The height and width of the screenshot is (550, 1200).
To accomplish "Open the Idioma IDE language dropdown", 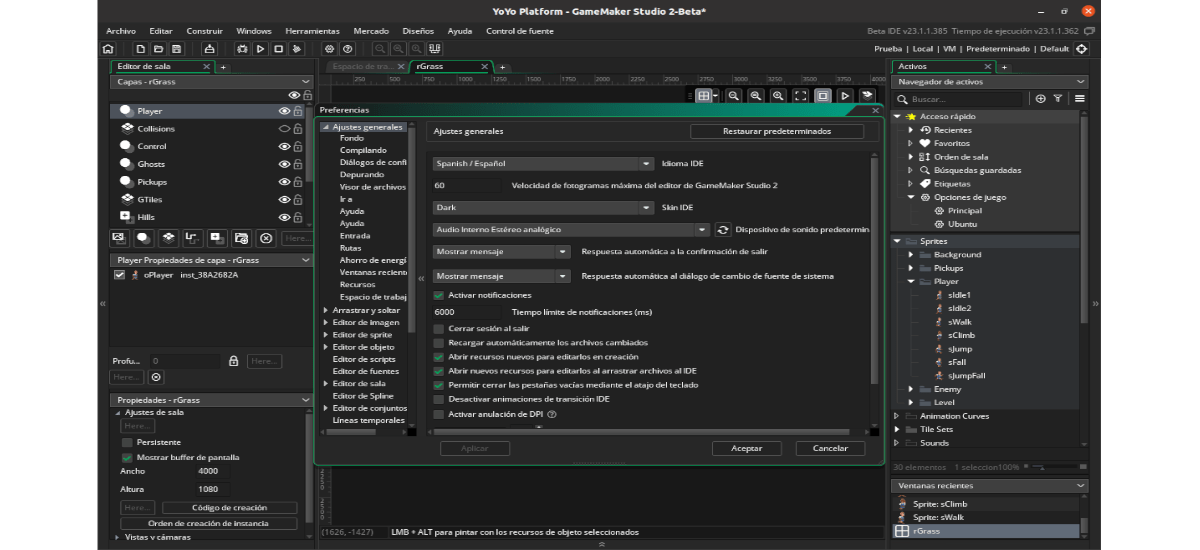I will [543, 164].
